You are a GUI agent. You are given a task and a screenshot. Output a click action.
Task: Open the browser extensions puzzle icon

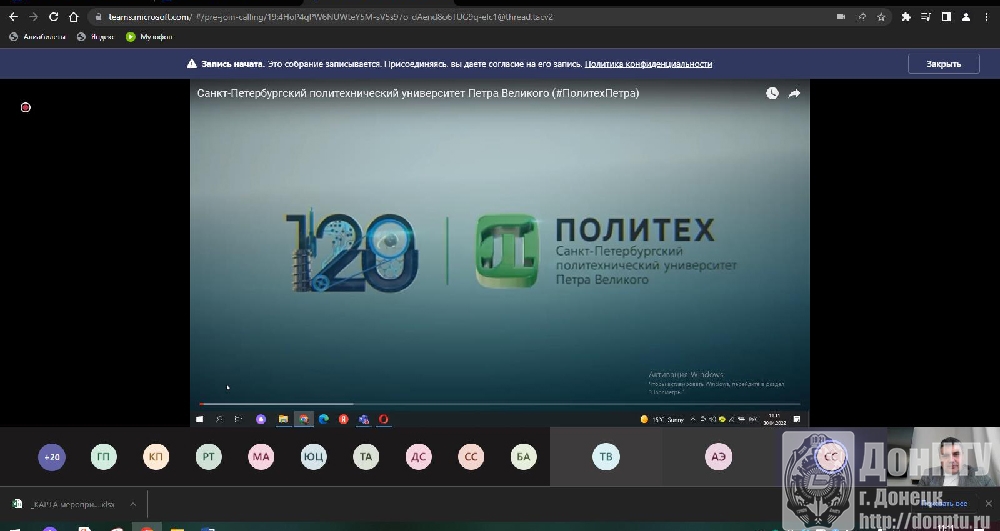906,17
